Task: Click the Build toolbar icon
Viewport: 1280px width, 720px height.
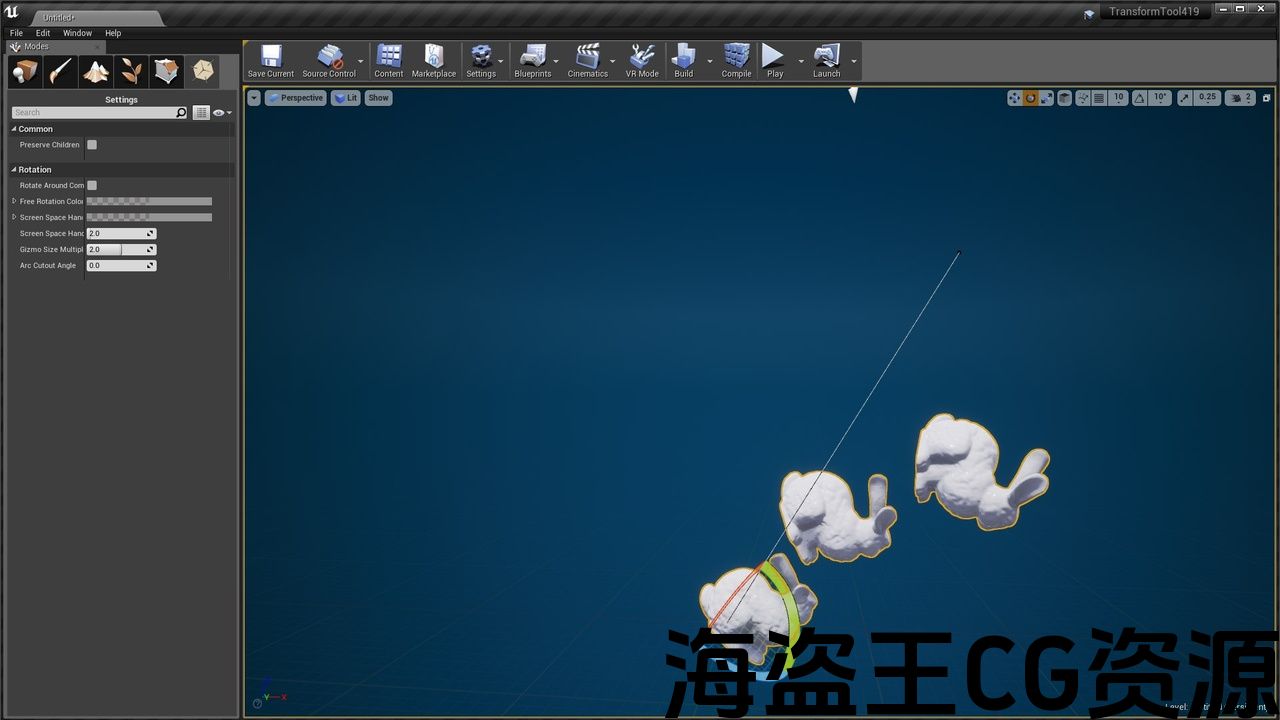Action: tap(684, 61)
